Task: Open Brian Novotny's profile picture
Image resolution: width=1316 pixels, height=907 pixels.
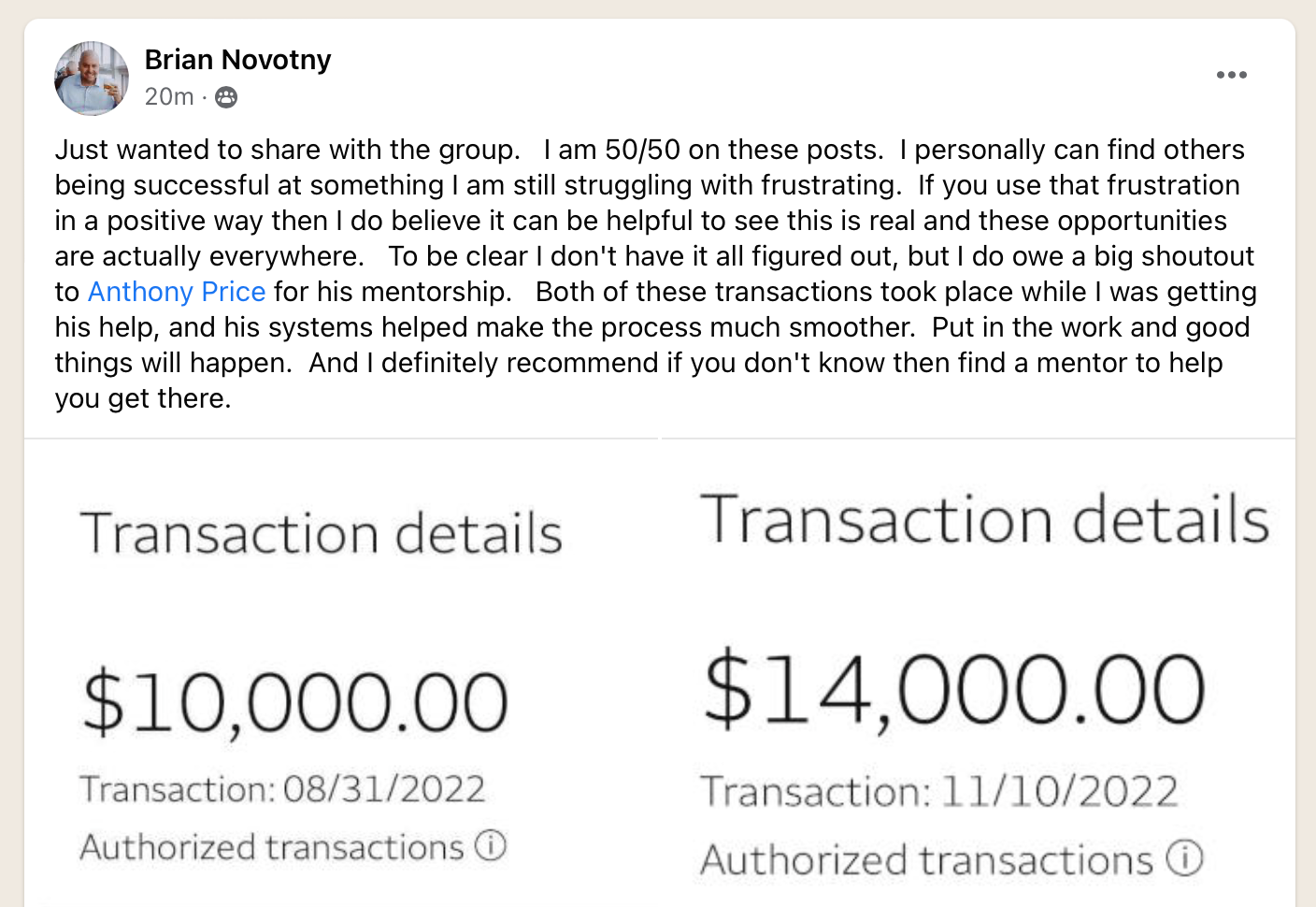Action: point(92,79)
